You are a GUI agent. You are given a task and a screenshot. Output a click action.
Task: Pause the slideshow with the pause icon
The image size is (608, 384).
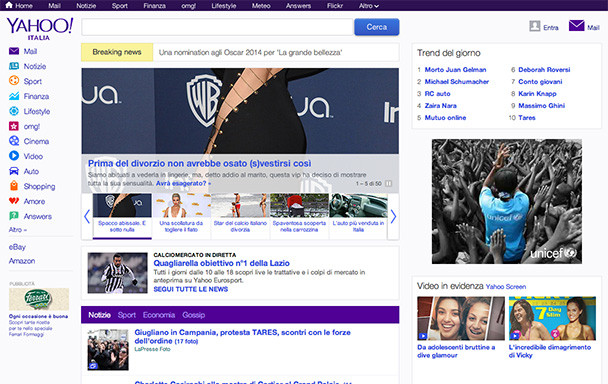coord(388,183)
